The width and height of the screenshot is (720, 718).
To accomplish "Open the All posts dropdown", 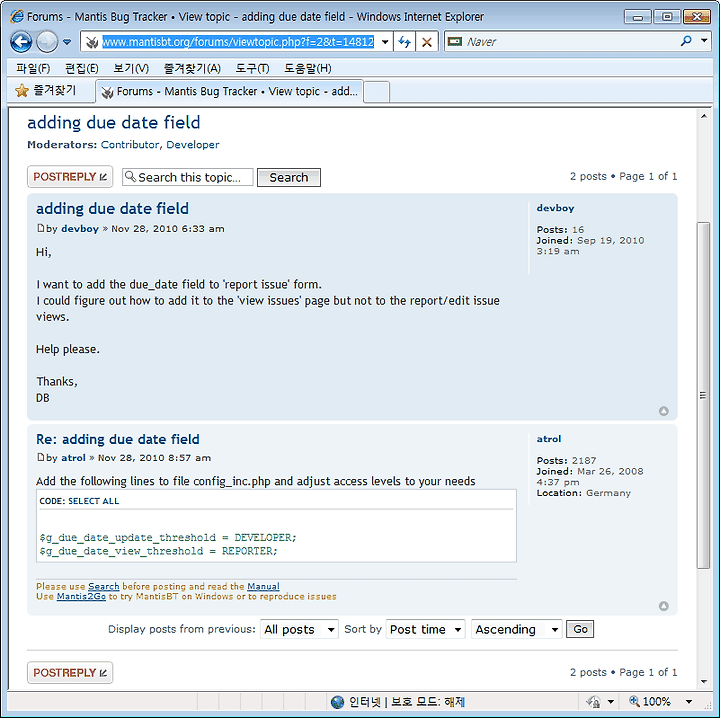I will click(299, 629).
